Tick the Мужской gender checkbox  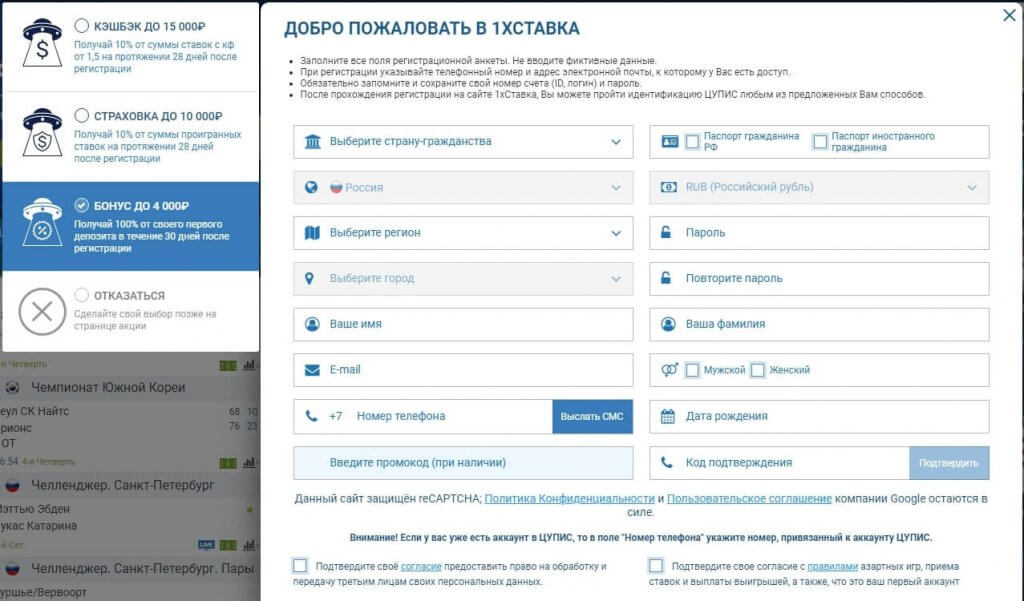[692, 370]
